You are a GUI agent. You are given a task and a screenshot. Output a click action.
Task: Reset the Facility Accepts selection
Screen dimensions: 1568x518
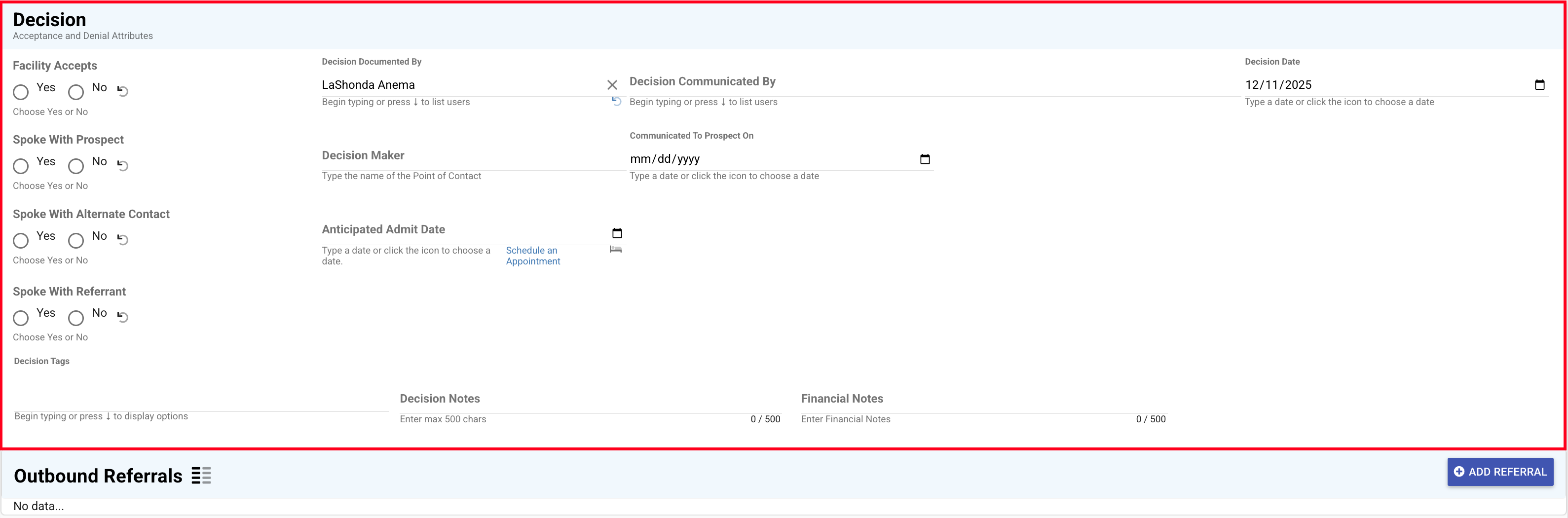pyautogui.click(x=122, y=91)
